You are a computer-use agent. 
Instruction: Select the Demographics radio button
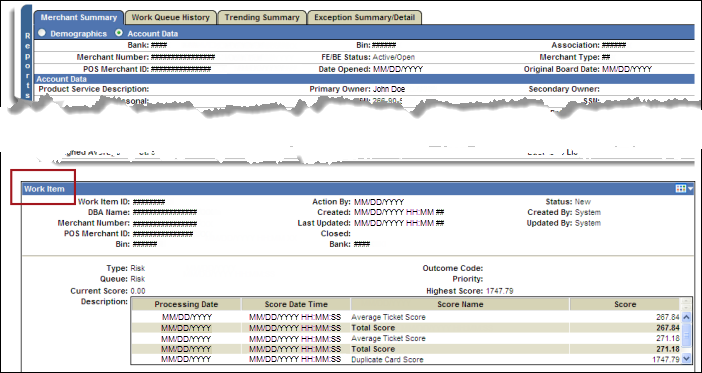[x=42, y=33]
